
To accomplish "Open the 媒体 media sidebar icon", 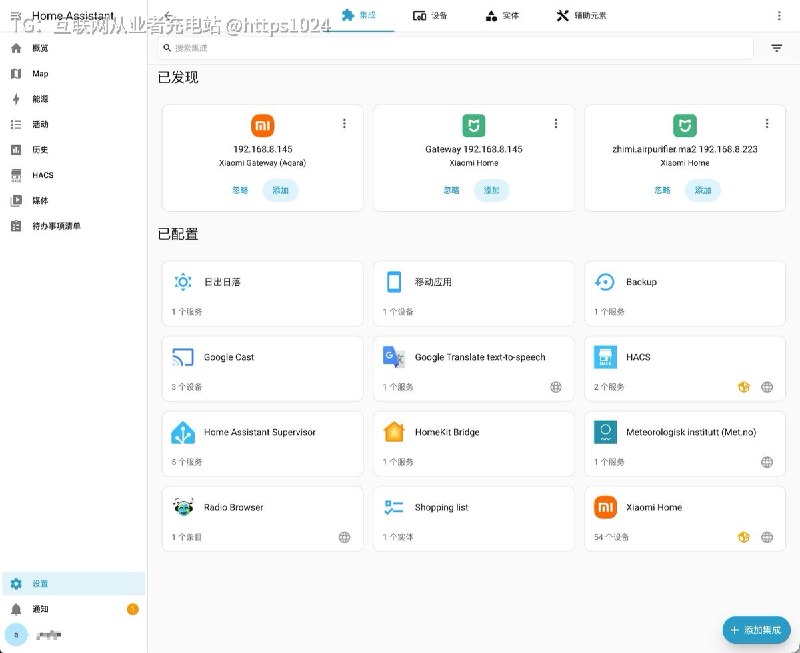I will tap(16, 200).
